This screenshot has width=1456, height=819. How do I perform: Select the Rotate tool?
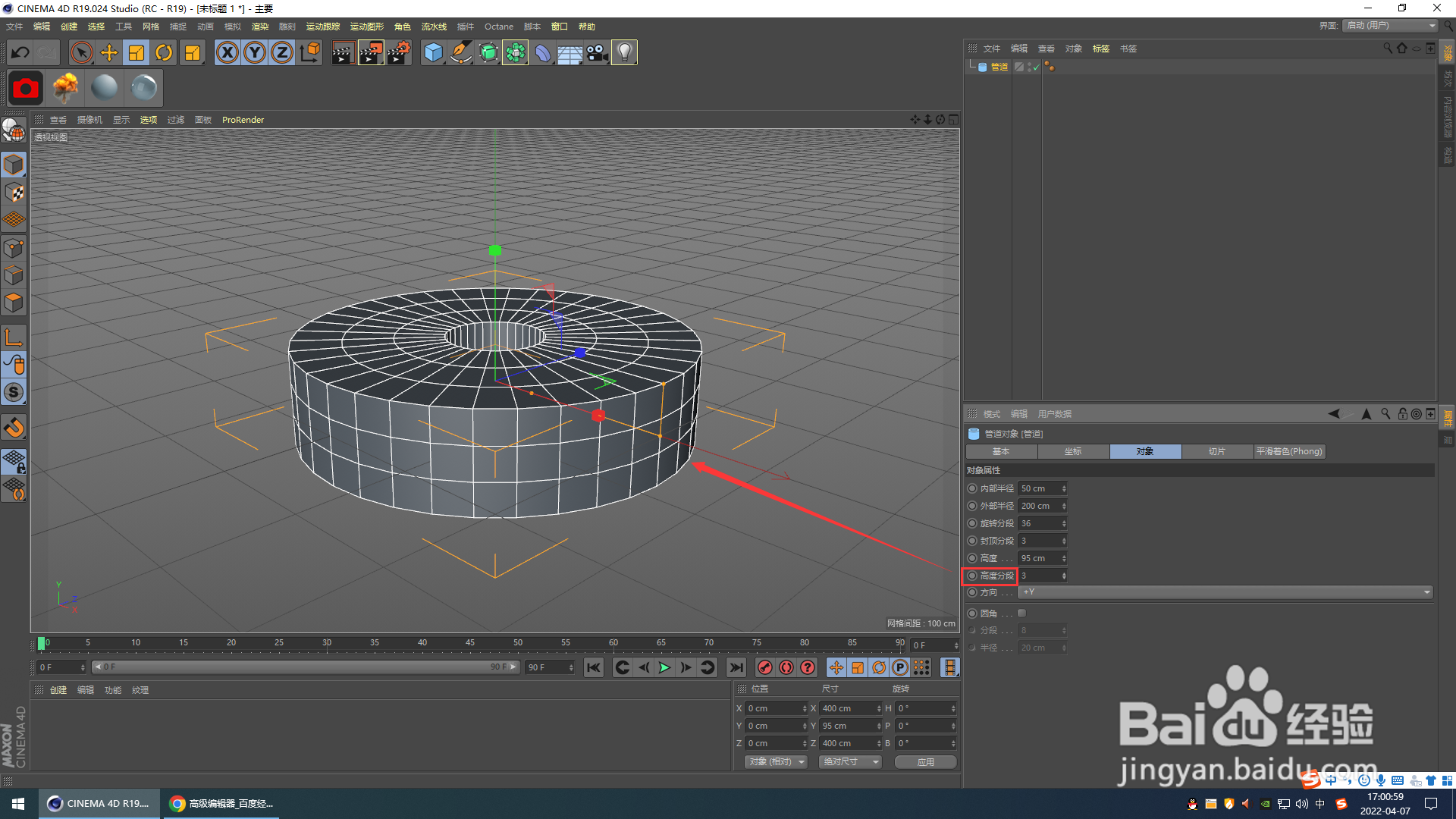pyautogui.click(x=164, y=52)
